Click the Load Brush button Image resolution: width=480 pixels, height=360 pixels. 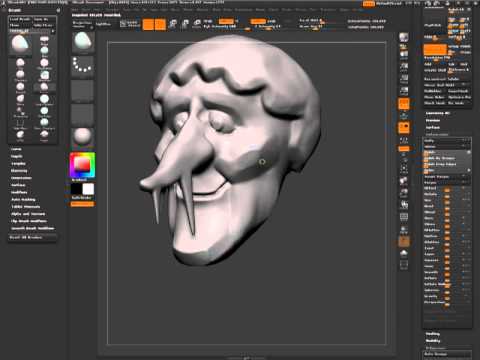tap(21, 19)
